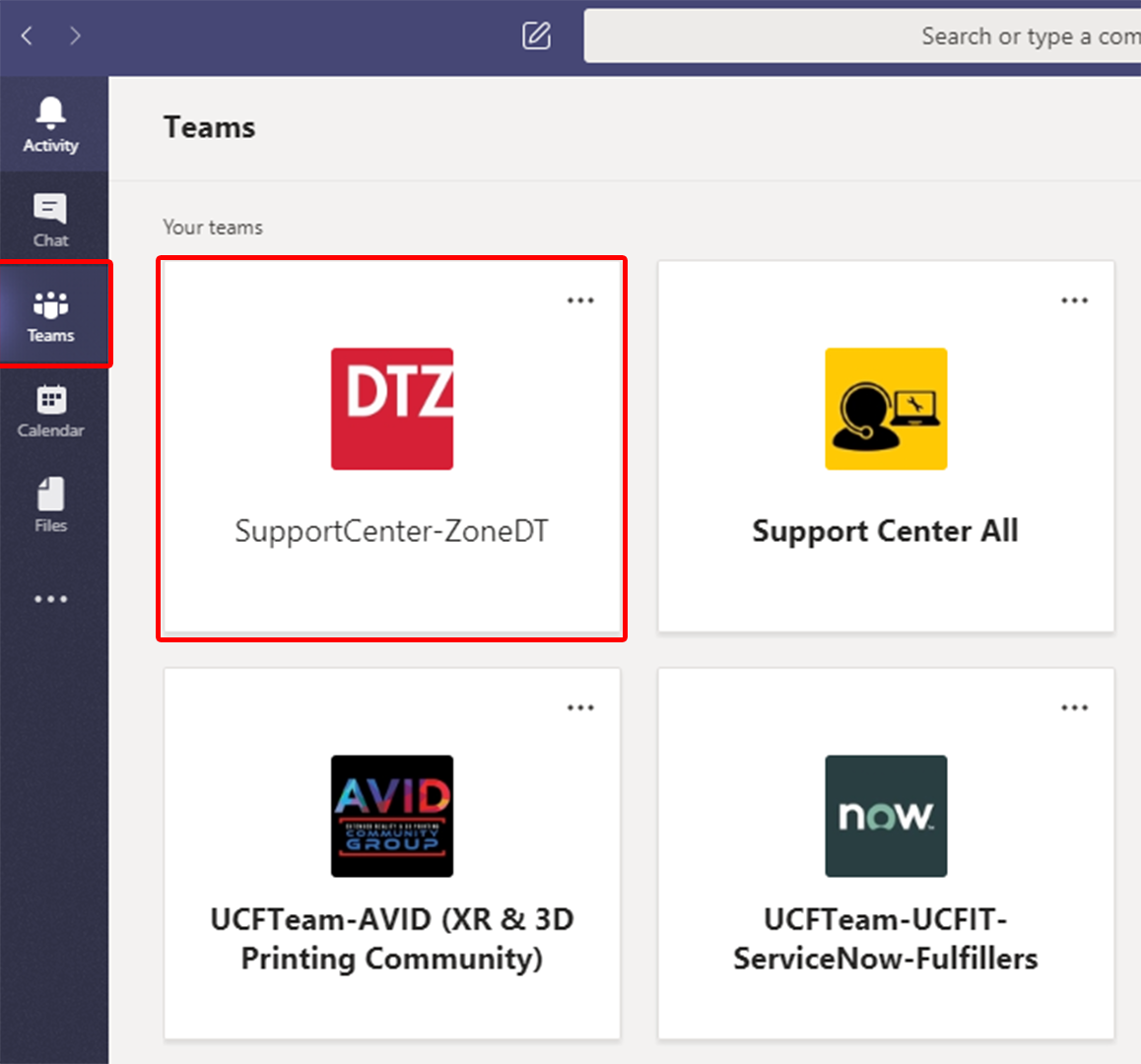Open the SupportCenter-ZoneDT team name
This screenshot has height=1064, width=1141.
[x=391, y=531]
